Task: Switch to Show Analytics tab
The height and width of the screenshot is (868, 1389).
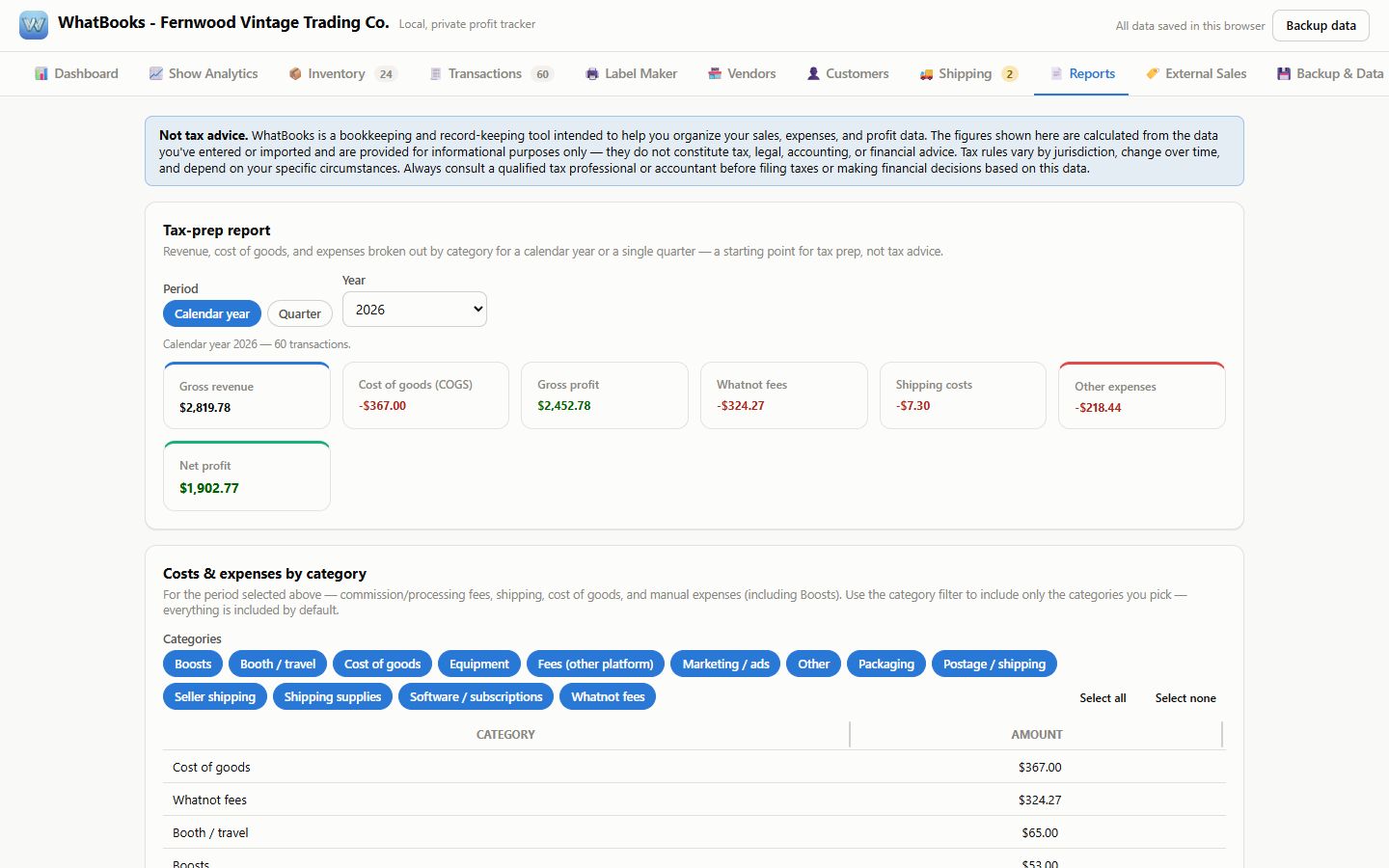Action: 204,73
